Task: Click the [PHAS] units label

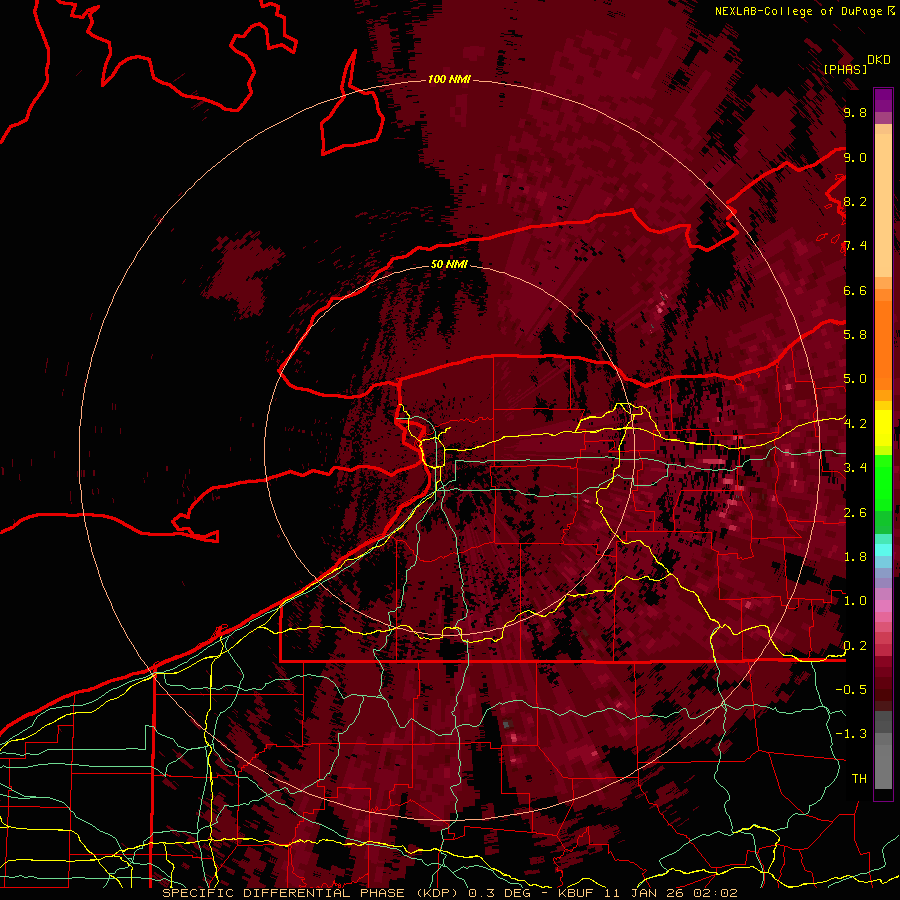Action: [x=845, y=69]
